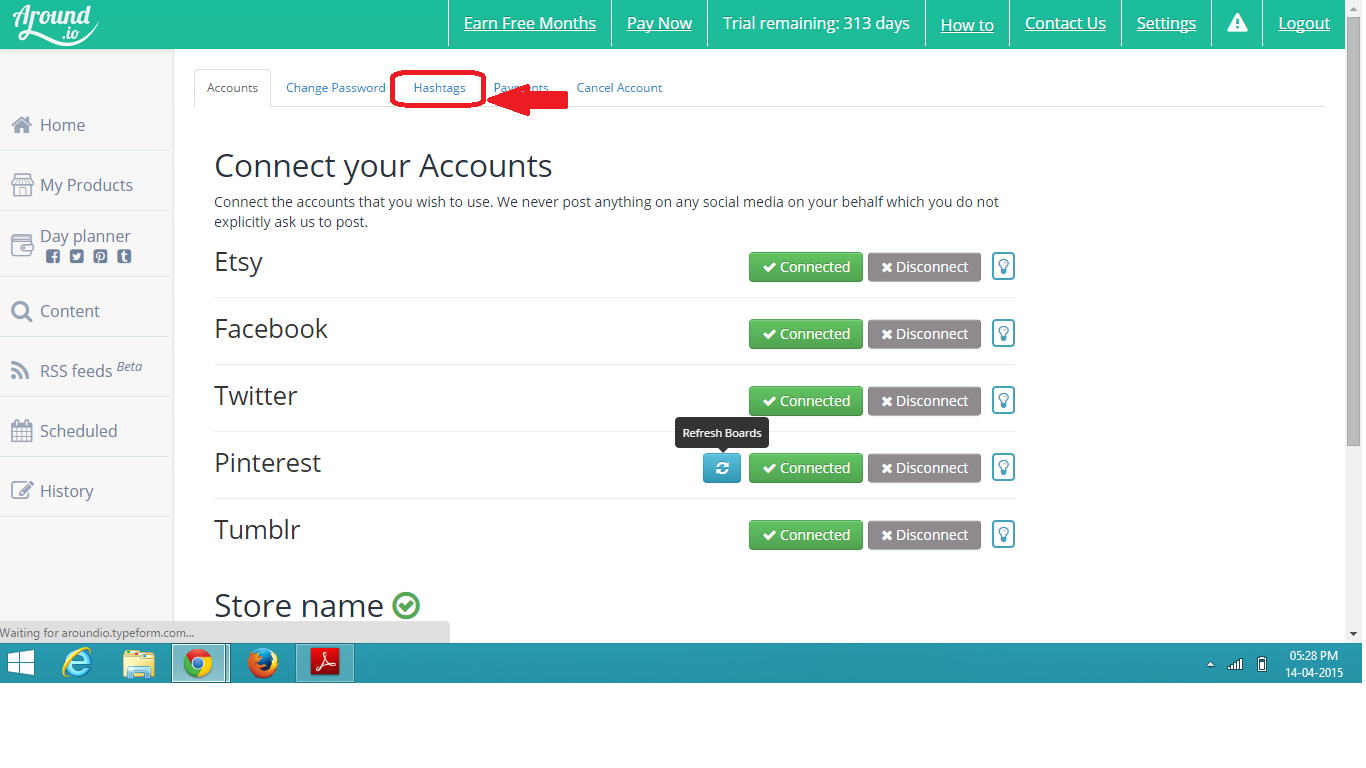1366x768 pixels.
Task: Disconnect the Pinterest account
Action: 924,468
